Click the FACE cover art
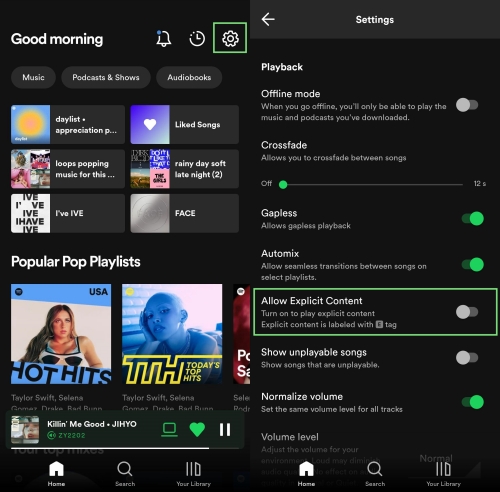The width and height of the screenshot is (500, 492). point(150,213)
